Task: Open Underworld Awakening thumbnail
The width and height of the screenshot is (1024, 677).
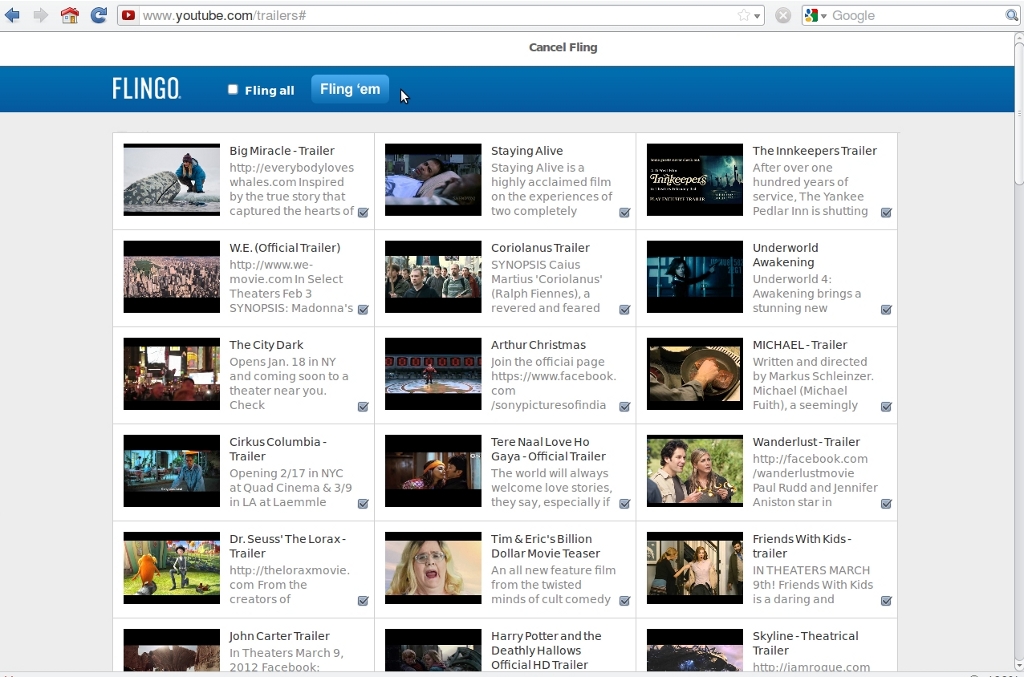Action: pyautogui.click(x=695, y=277)
